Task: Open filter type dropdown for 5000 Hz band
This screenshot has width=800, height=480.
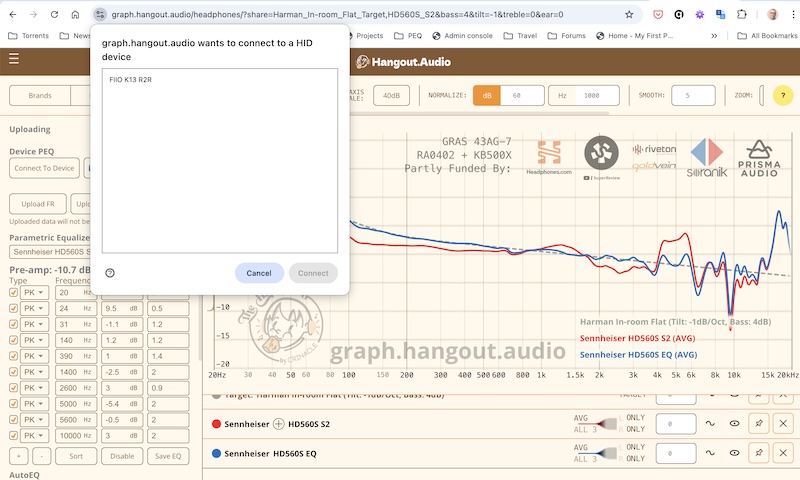Action: (34, 404)
